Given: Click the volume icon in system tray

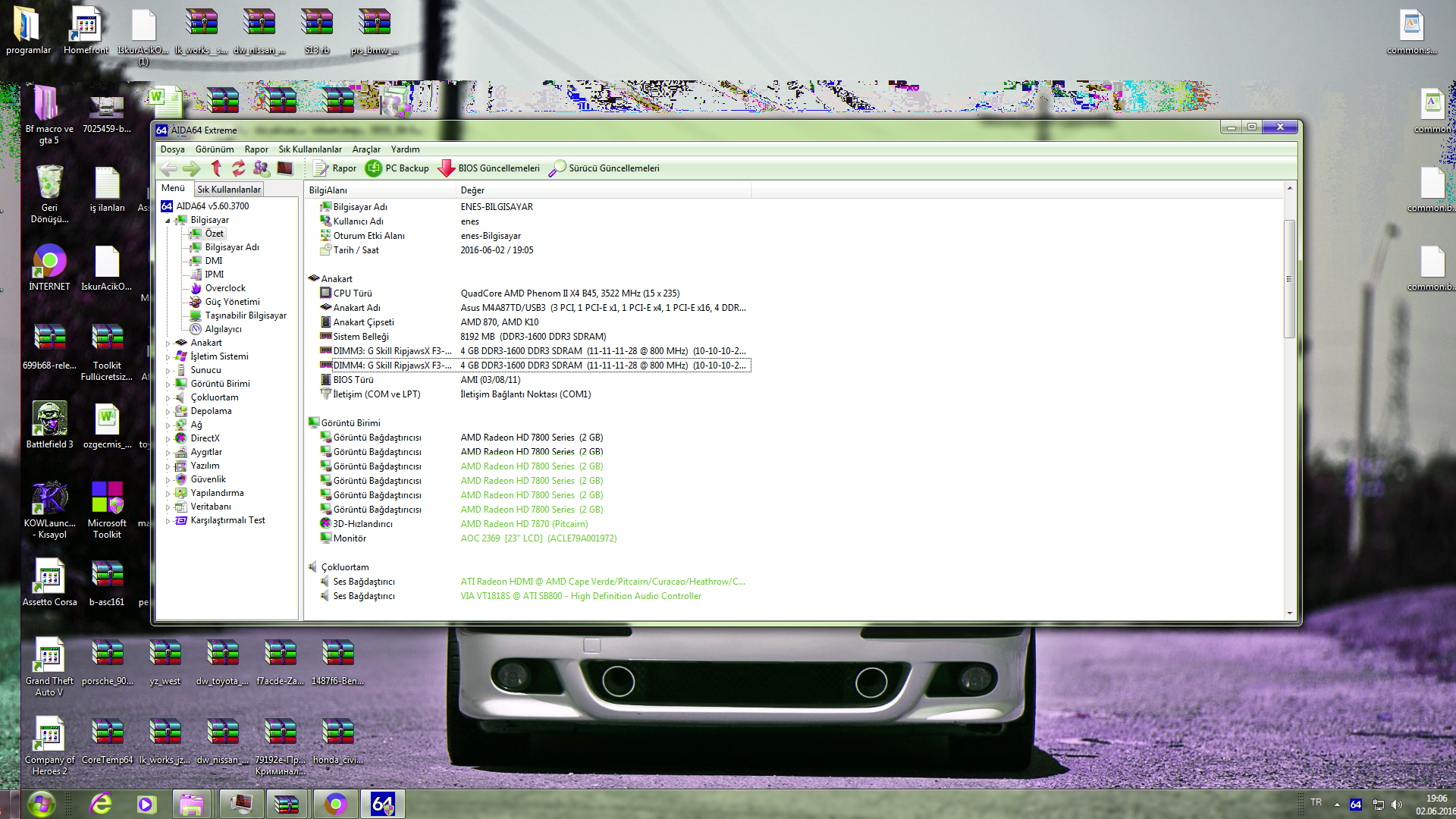Looking at the screenshot, I should pyautogui.click(x=1397, y=805).
